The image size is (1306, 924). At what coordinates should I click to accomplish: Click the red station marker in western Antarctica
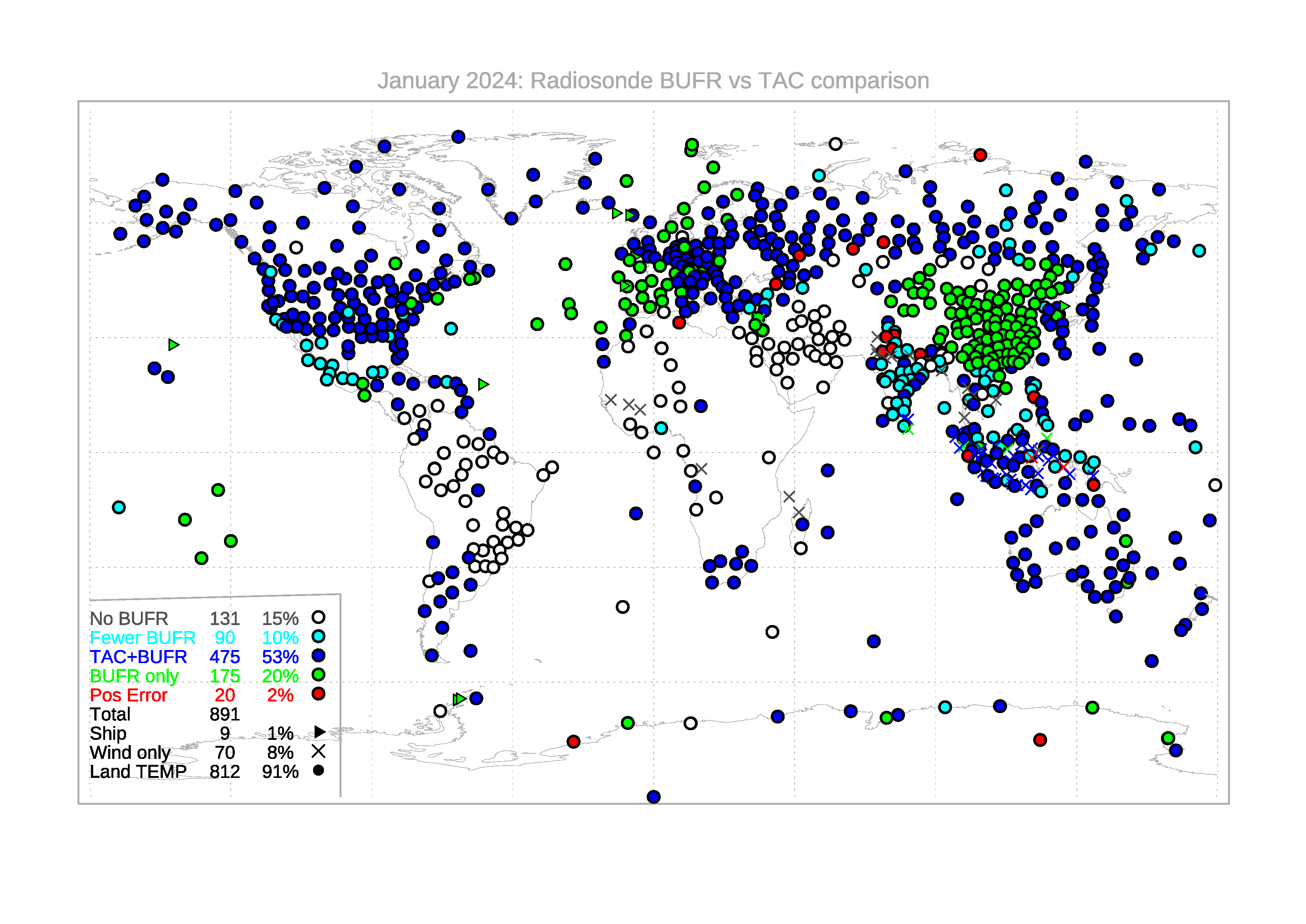pos(573,742)
